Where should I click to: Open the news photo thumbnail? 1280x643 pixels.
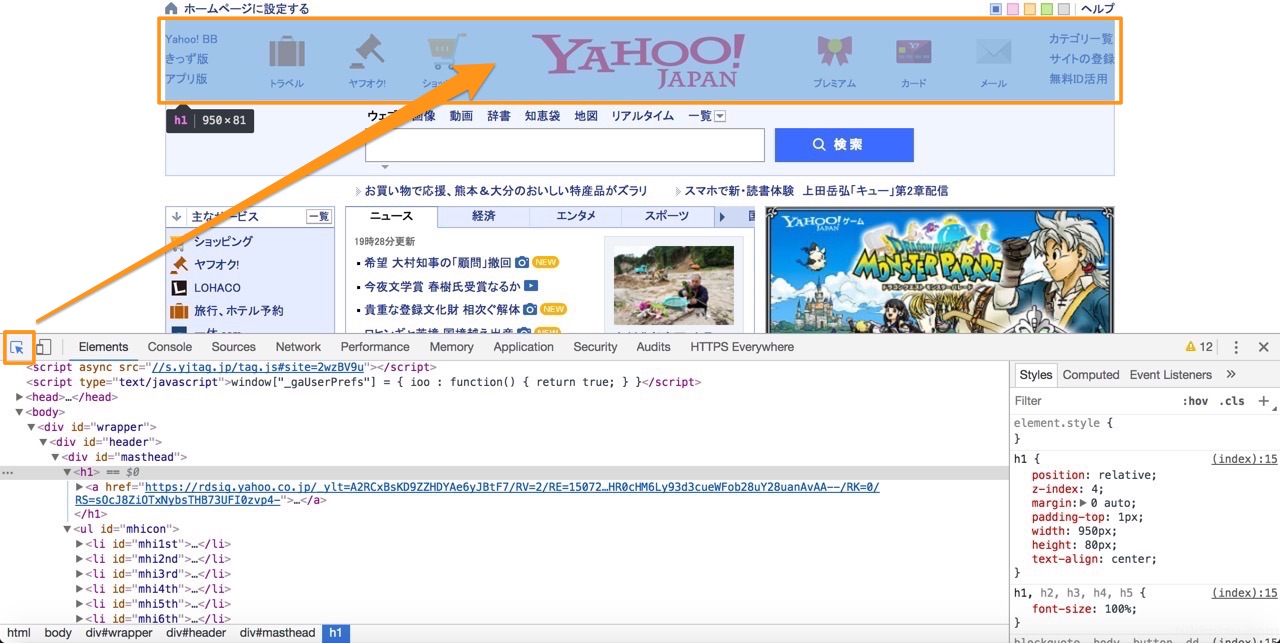[x=673, y=285]
